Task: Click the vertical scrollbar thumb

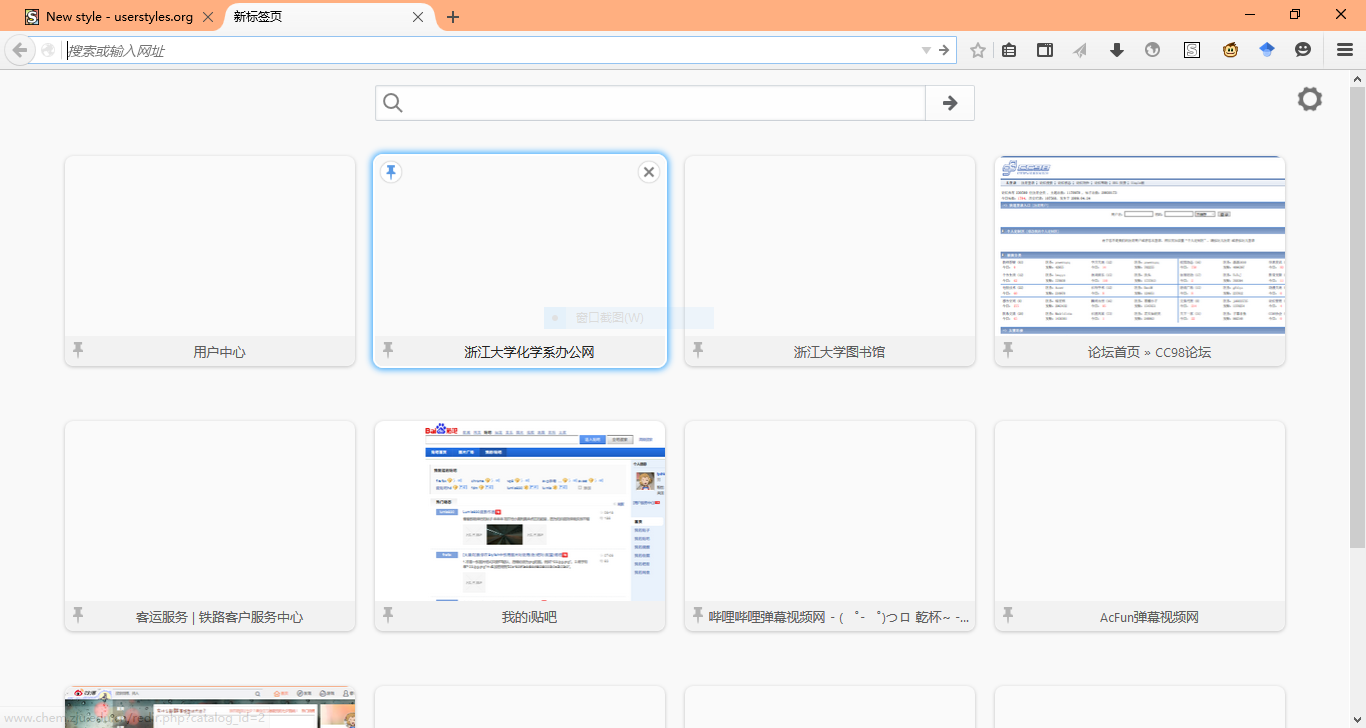Action: click(x=1357, y=316)
